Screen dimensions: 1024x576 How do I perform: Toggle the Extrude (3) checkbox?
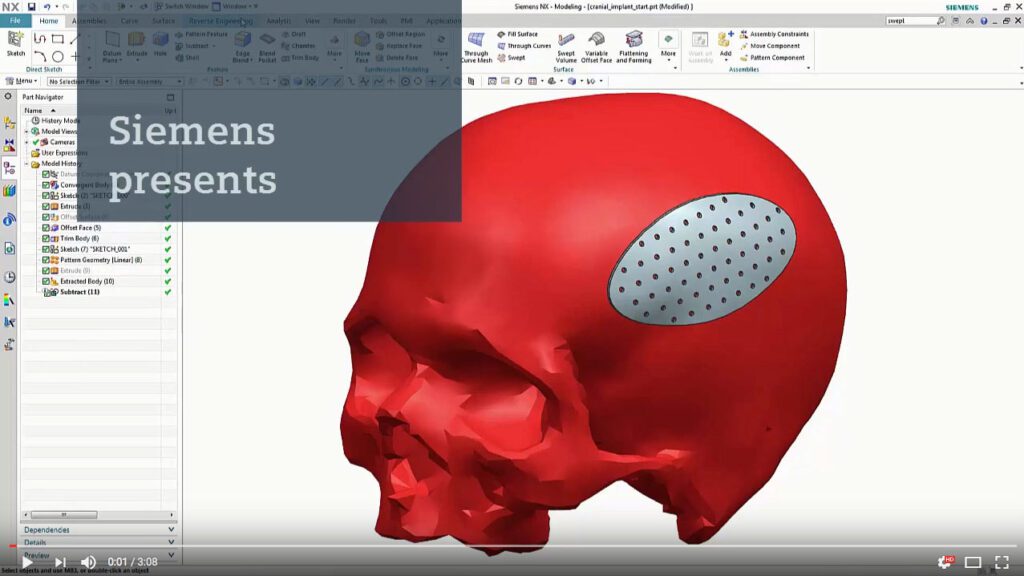46,206
